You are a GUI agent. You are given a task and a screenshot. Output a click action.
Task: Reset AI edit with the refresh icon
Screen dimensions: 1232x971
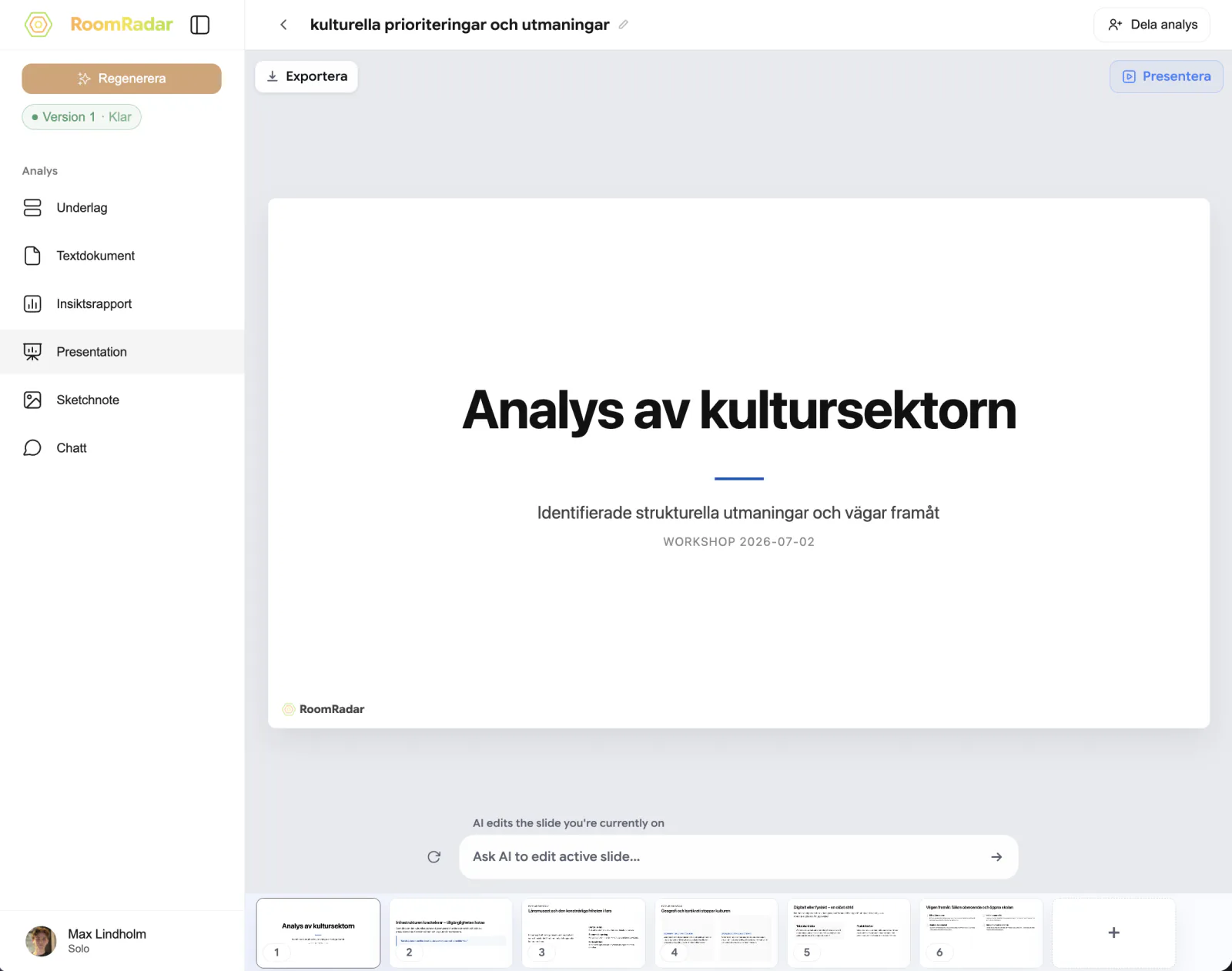point(434,857)
